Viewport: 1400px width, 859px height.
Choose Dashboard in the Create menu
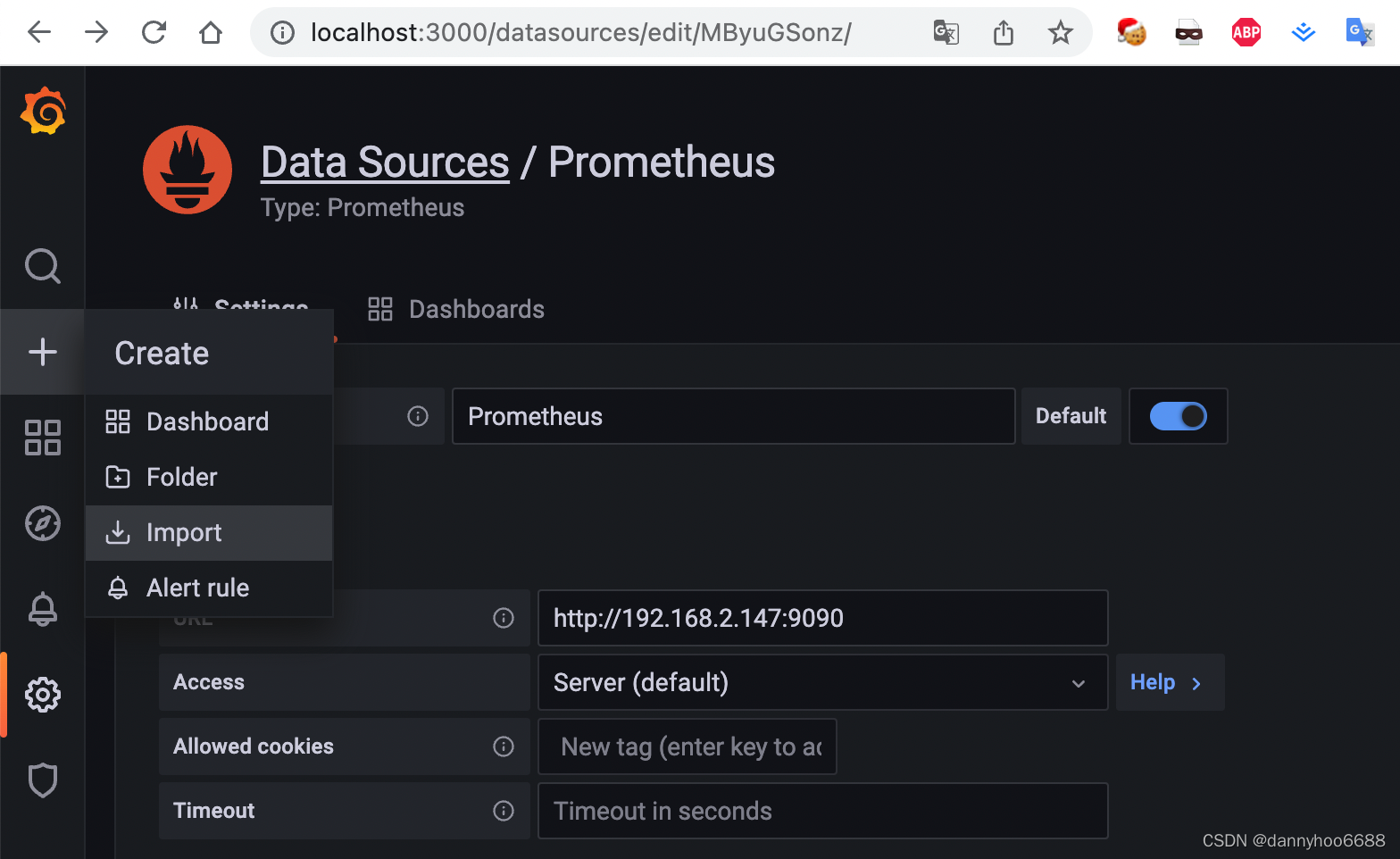(207, 421)
